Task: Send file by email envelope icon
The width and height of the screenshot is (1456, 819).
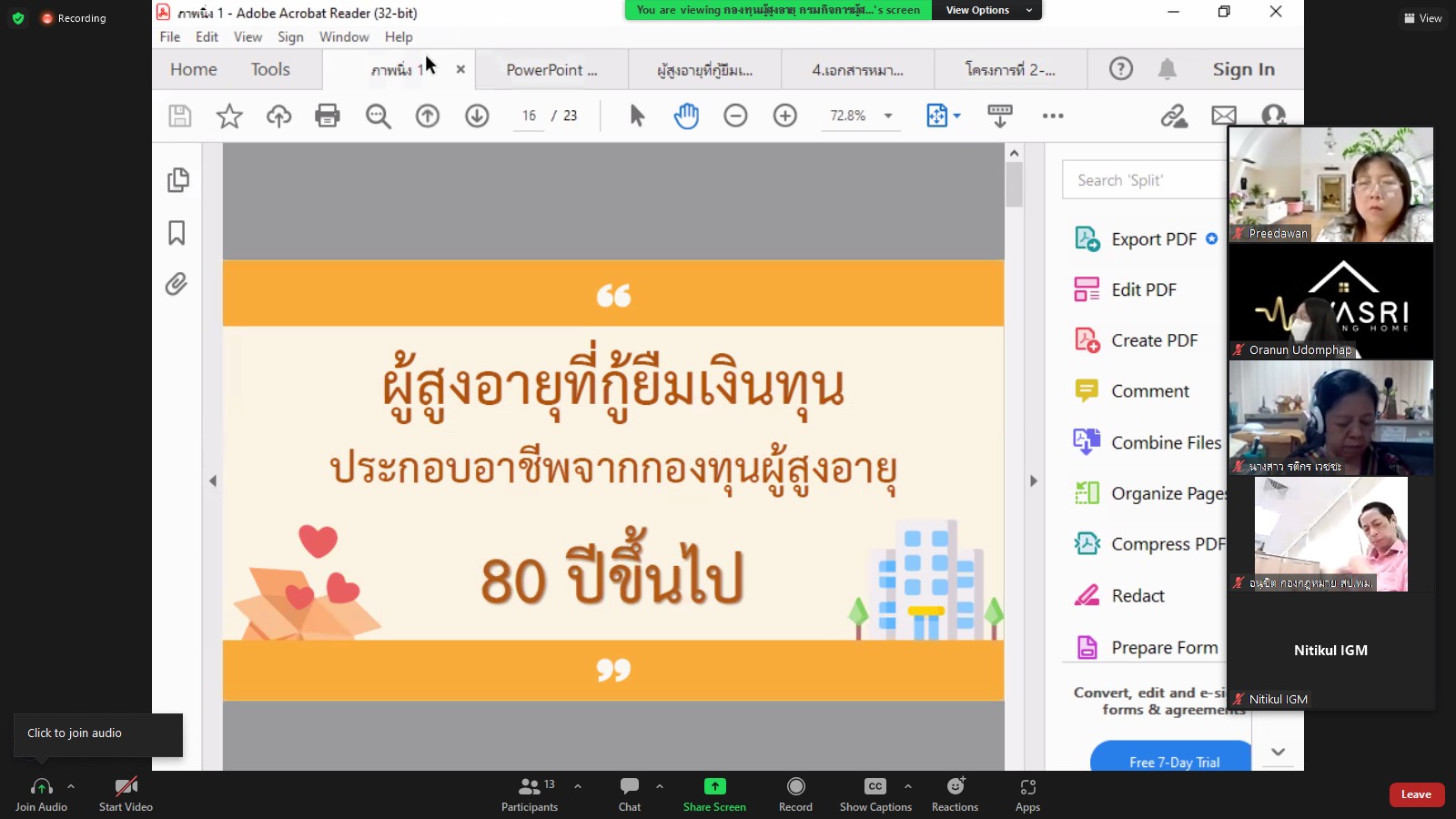Action: [x=1224, y=116]
